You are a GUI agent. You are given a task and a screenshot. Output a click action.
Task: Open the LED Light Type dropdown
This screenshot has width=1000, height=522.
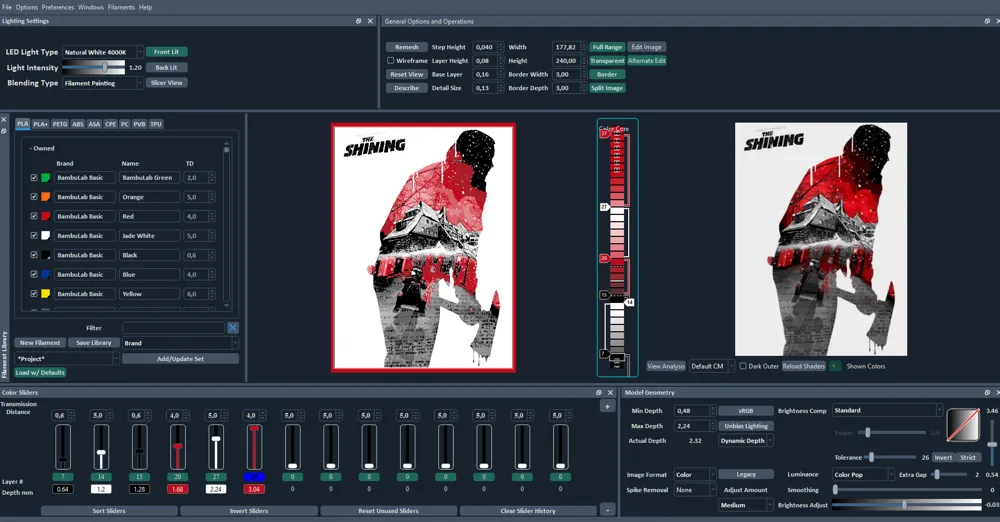(103, 52)
